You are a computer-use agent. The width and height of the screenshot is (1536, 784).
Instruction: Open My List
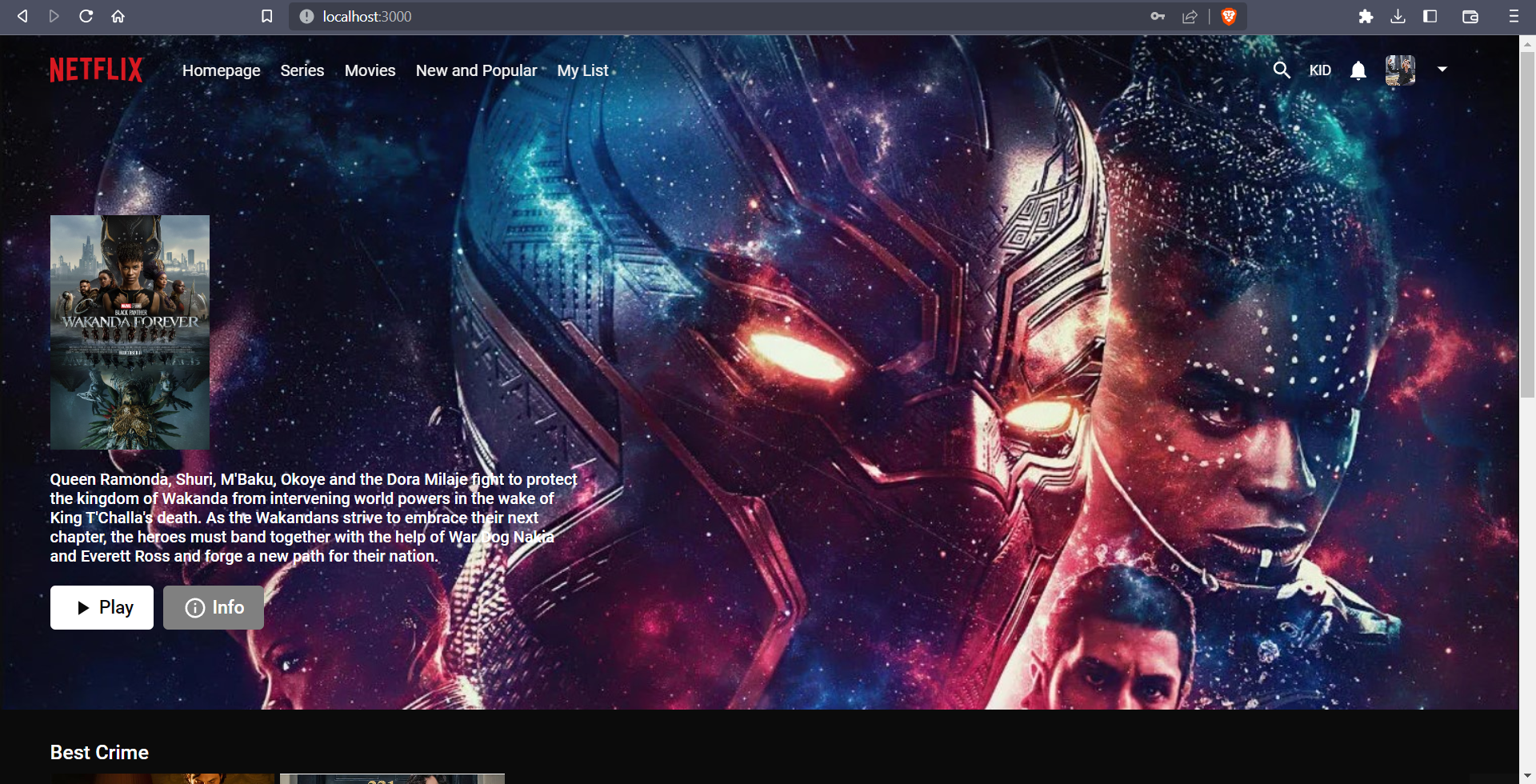click(583, 70)
